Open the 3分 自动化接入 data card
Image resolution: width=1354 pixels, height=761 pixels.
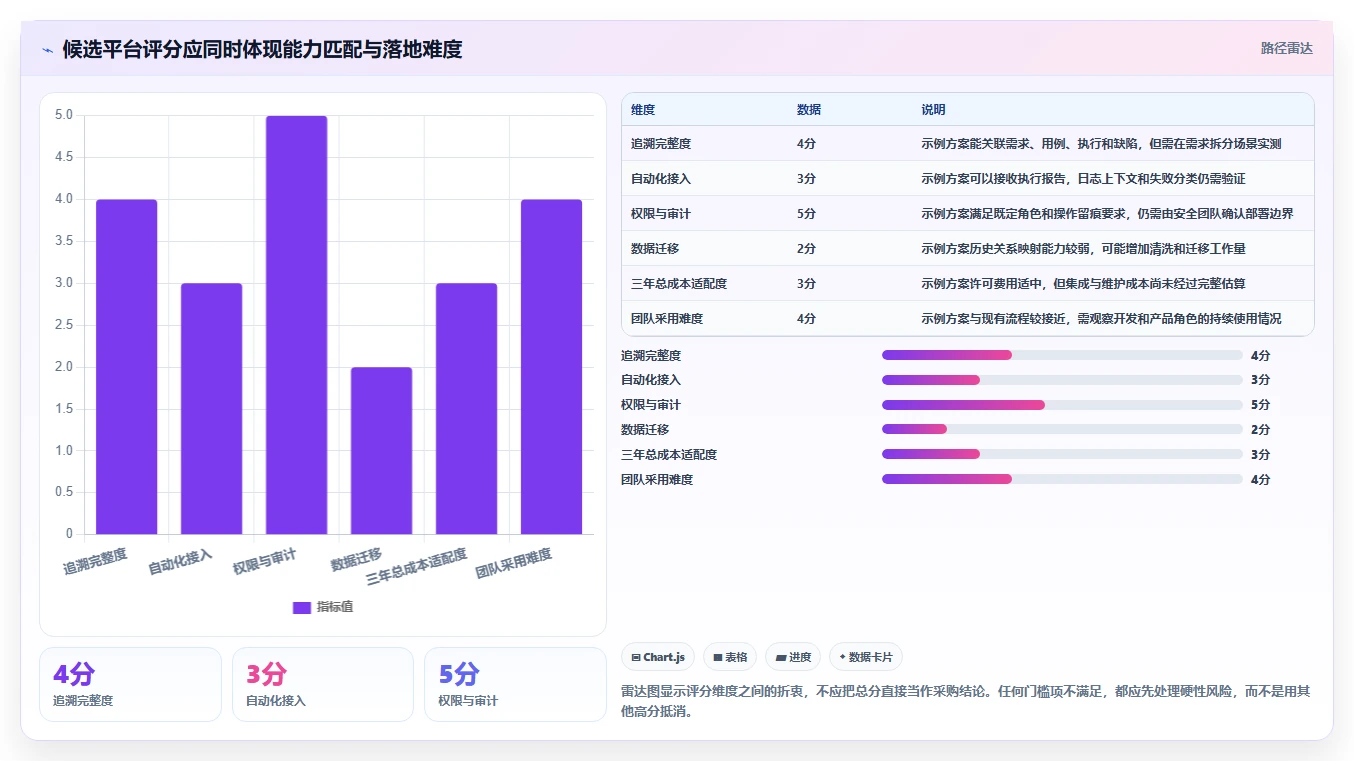click(323, 684)
